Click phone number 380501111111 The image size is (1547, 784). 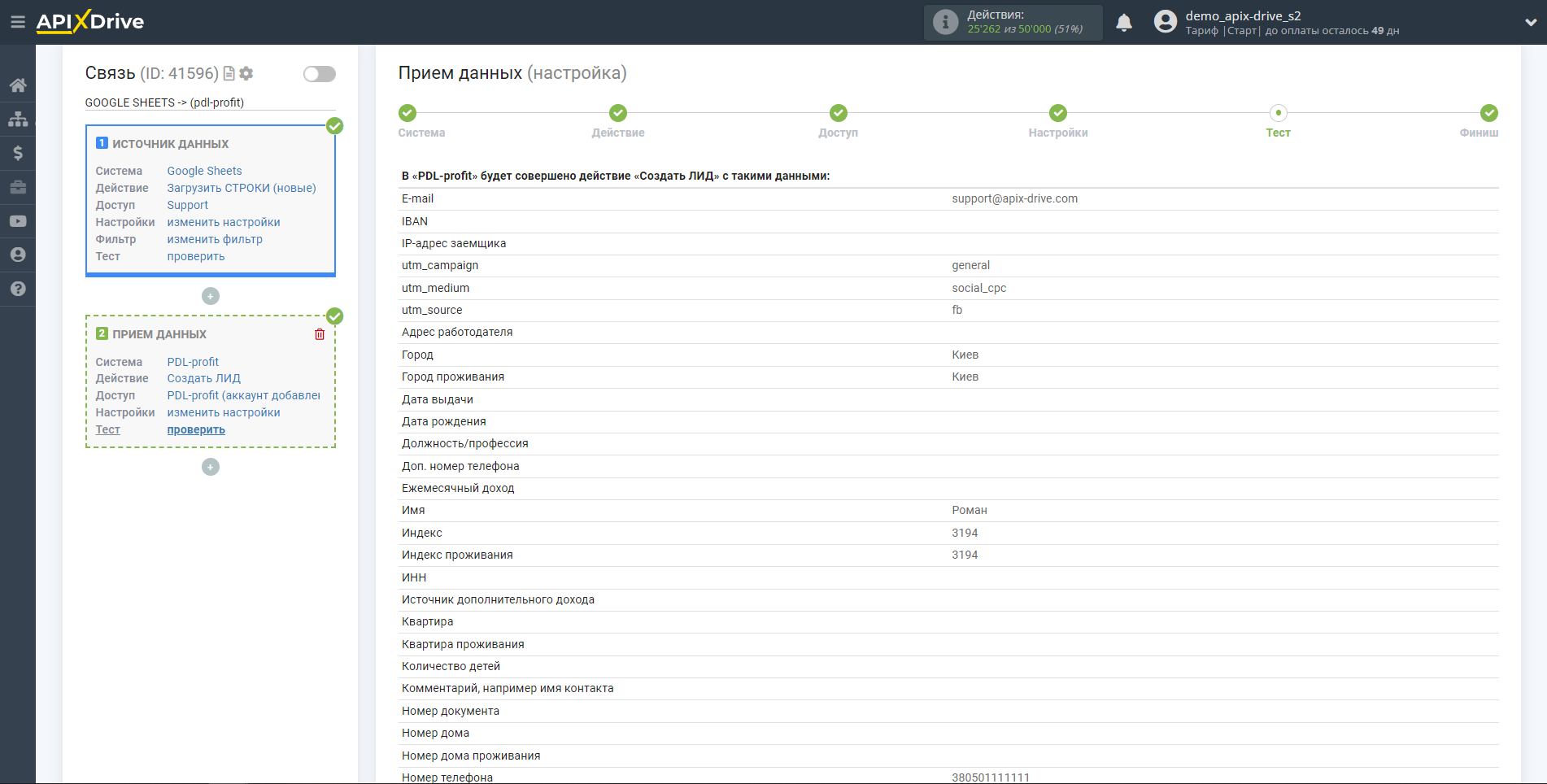(x=990, y=777)
